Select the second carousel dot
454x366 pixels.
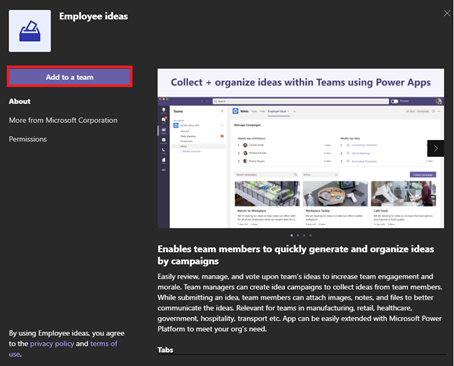[x=298, y=236]
